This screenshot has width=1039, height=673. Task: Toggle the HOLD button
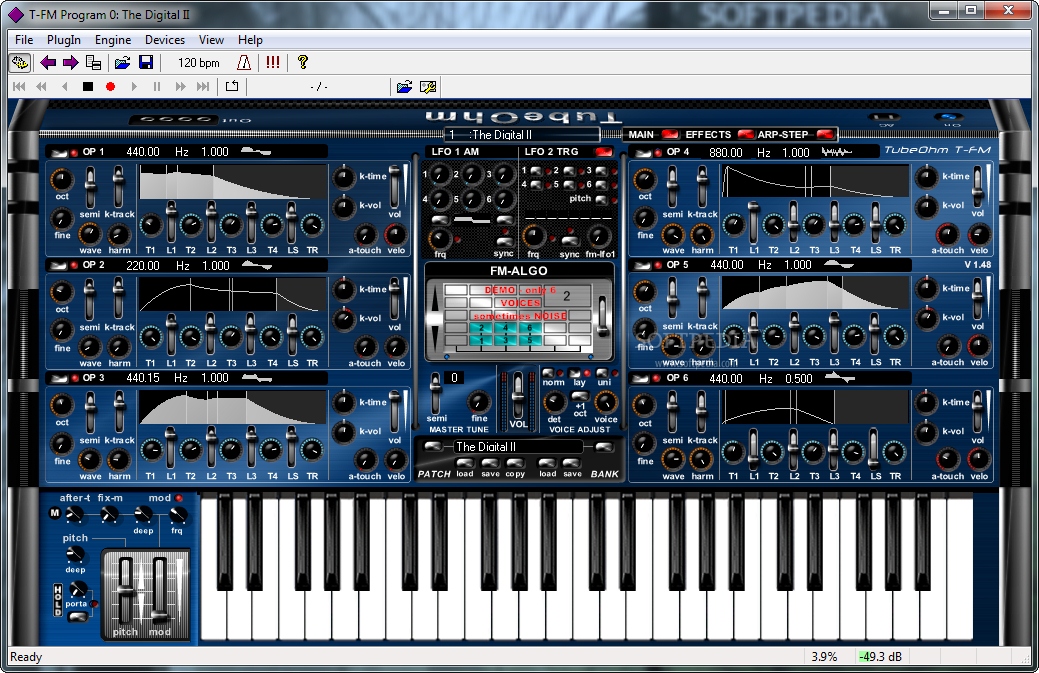tap(58, 599)
